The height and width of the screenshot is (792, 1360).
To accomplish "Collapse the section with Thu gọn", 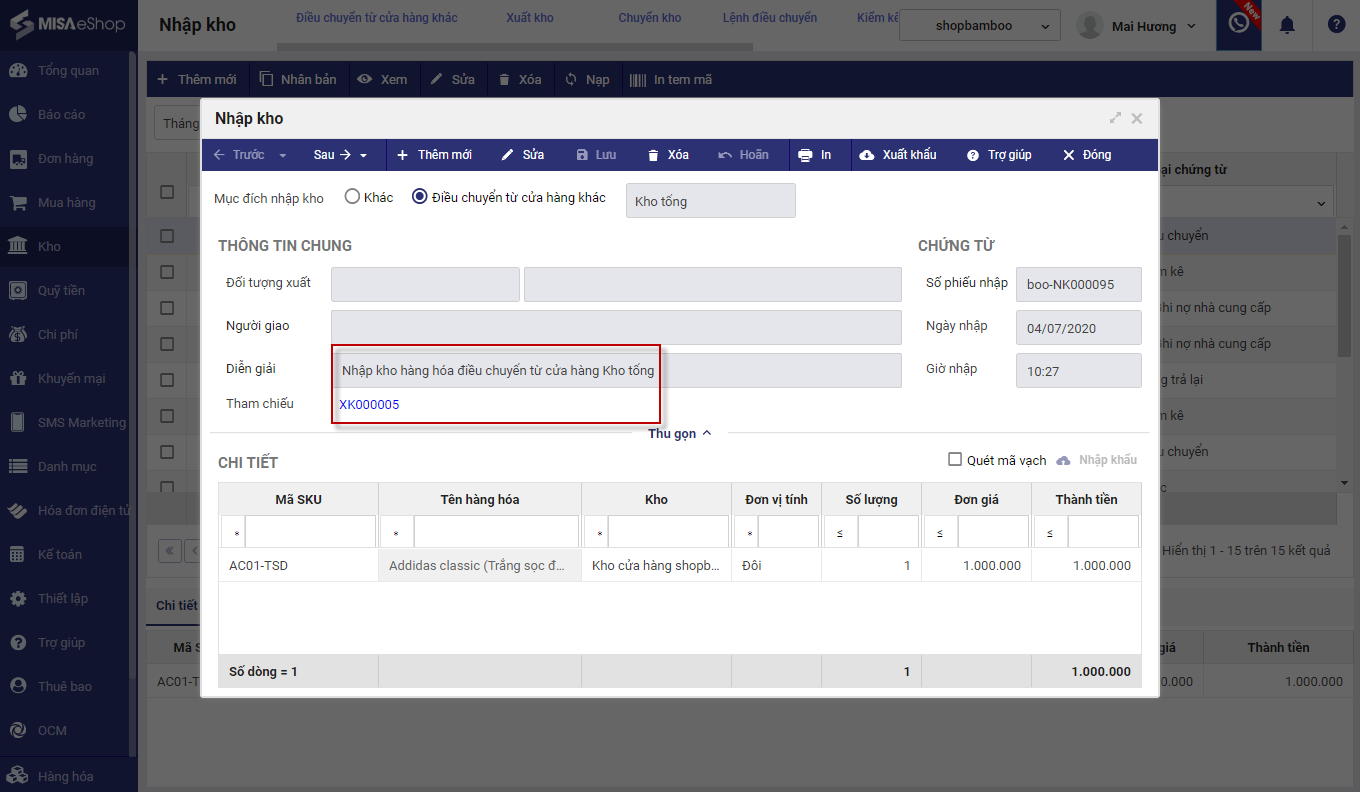I will [679, 433].
